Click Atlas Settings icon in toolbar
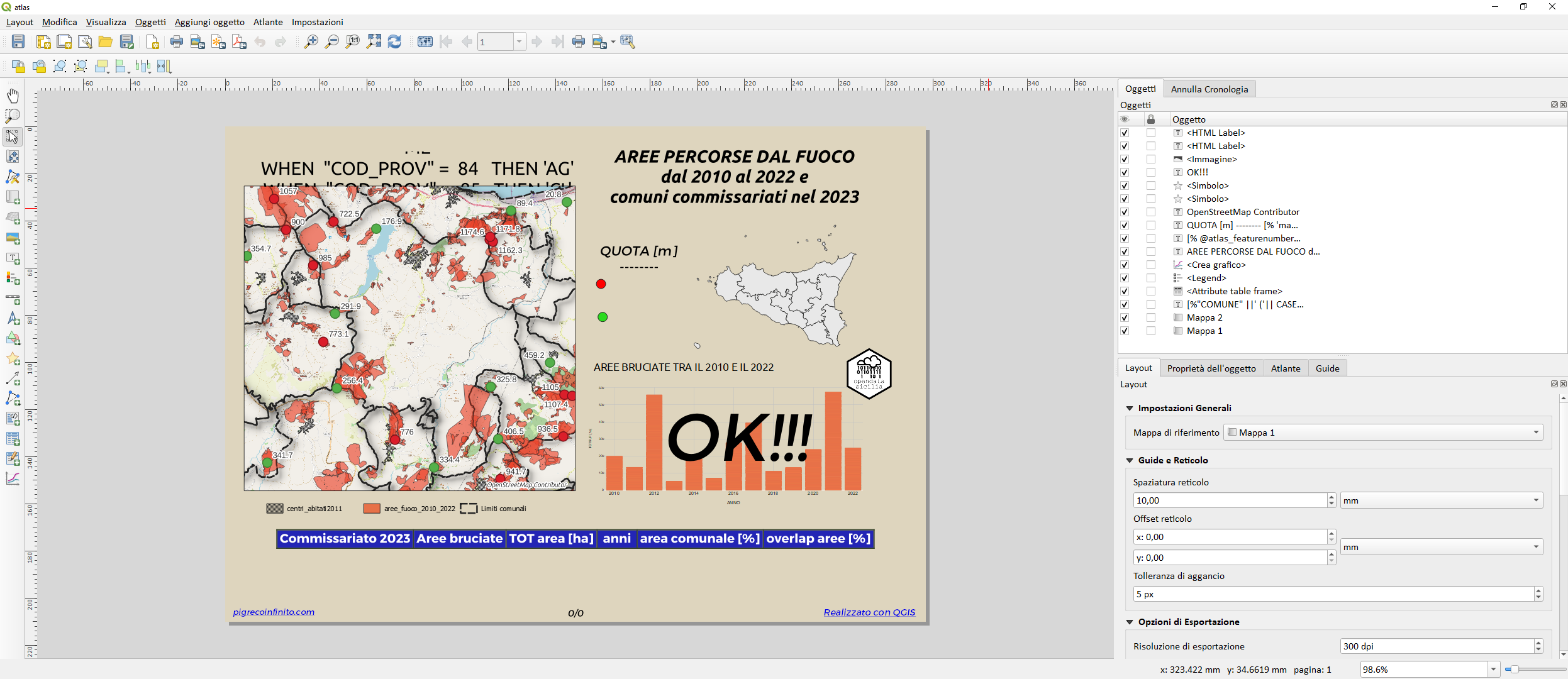The height and width of the screenshot is (679, 1568). coord(627,42)
